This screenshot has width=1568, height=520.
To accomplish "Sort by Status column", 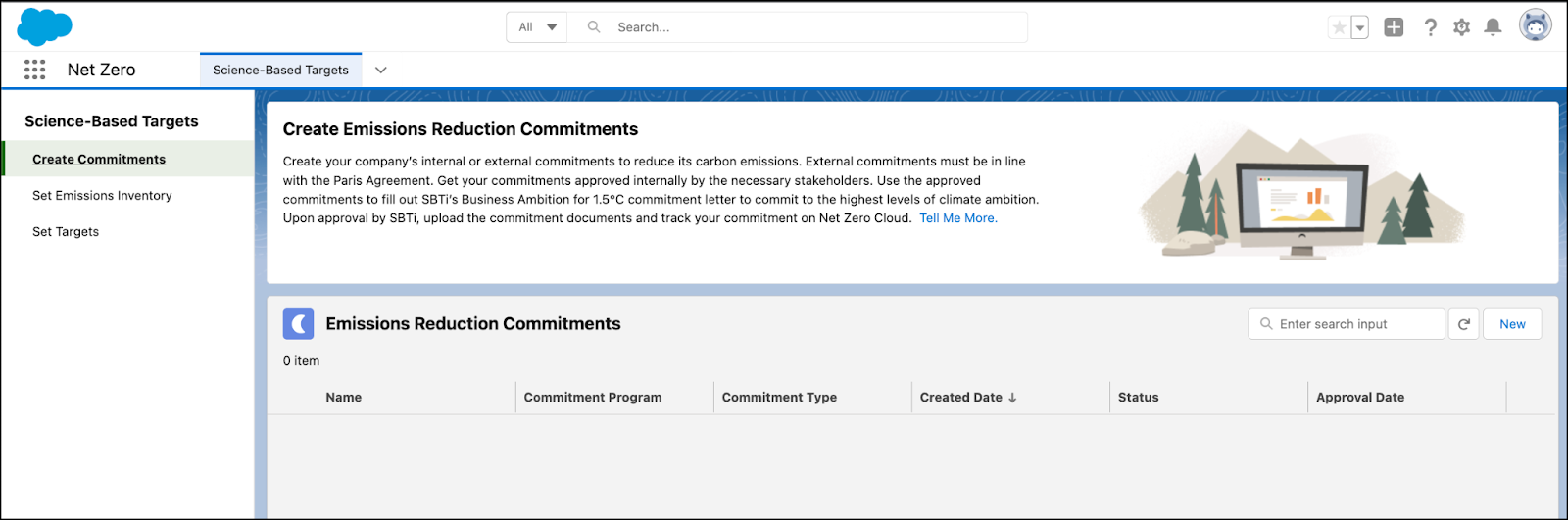I will pyautogui.click(x=1138, y=397).
